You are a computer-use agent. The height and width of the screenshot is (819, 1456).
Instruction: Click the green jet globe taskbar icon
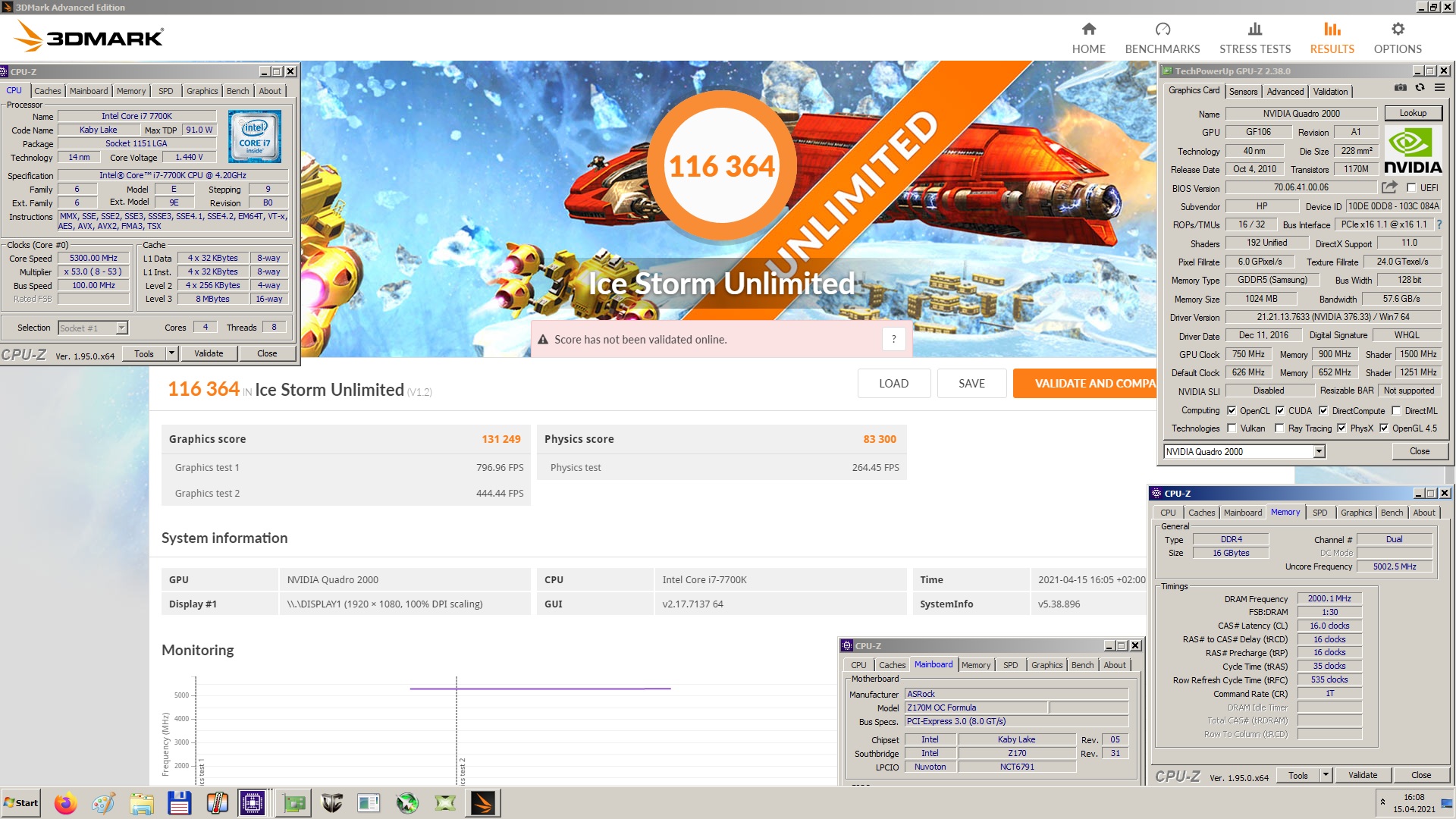click(x=407, y=803)
